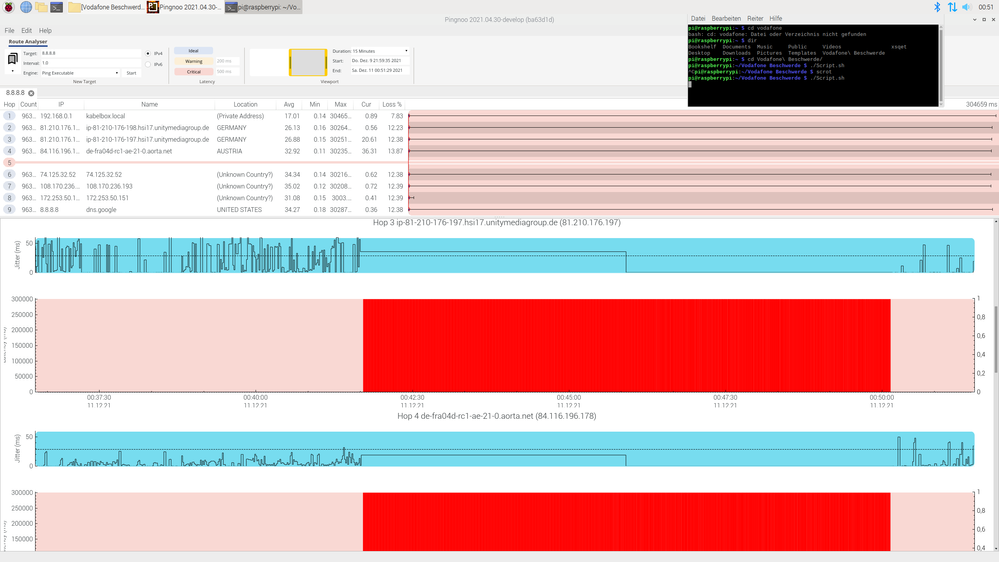Image resolution: width=999 pixels, height=562 pixels.
Task: Select the IPv4 radio button
Action: 148,54
